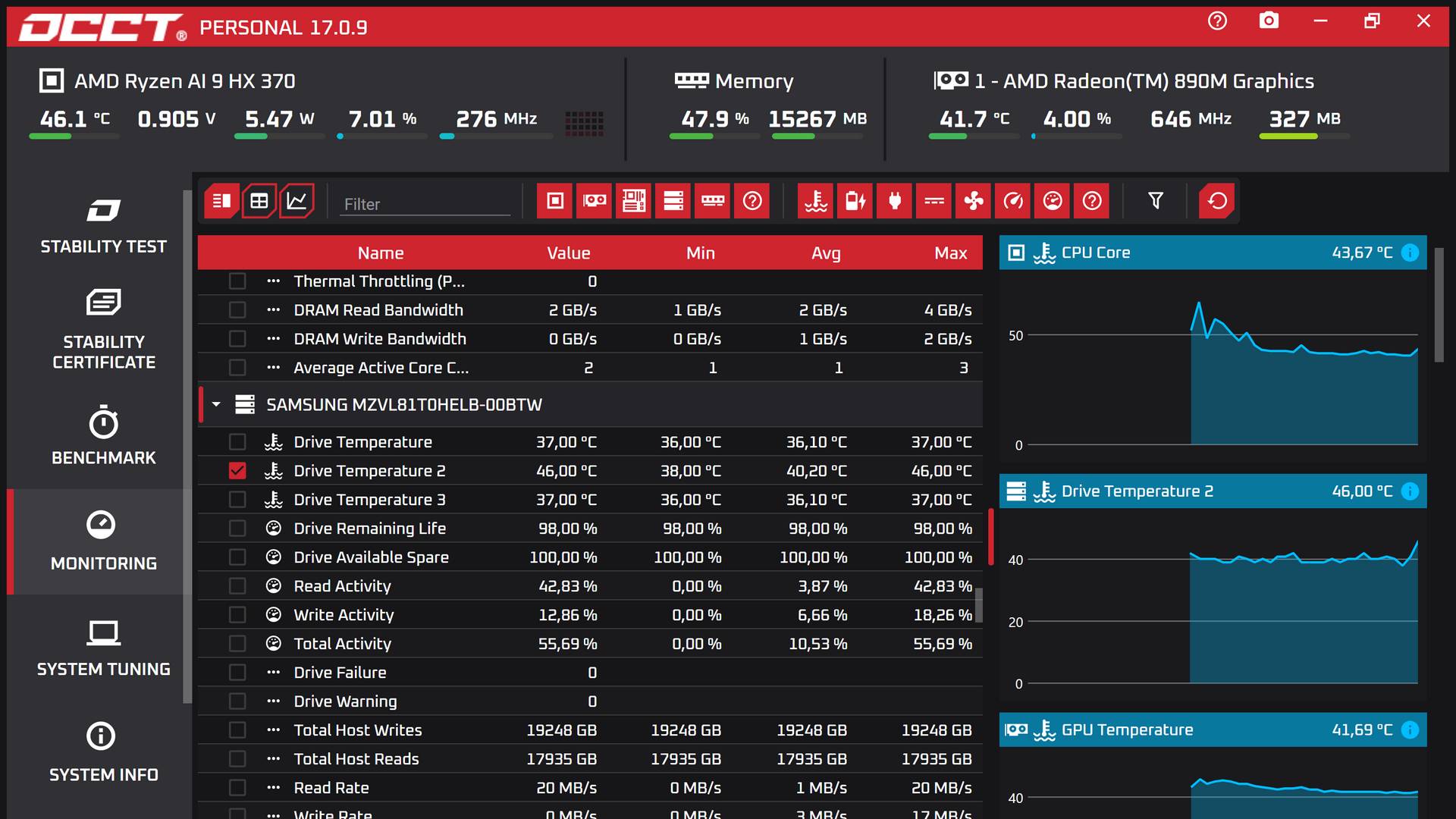
Task: Sort the table by the Name column
Action: pyautogui.click(x=381, y=253)
